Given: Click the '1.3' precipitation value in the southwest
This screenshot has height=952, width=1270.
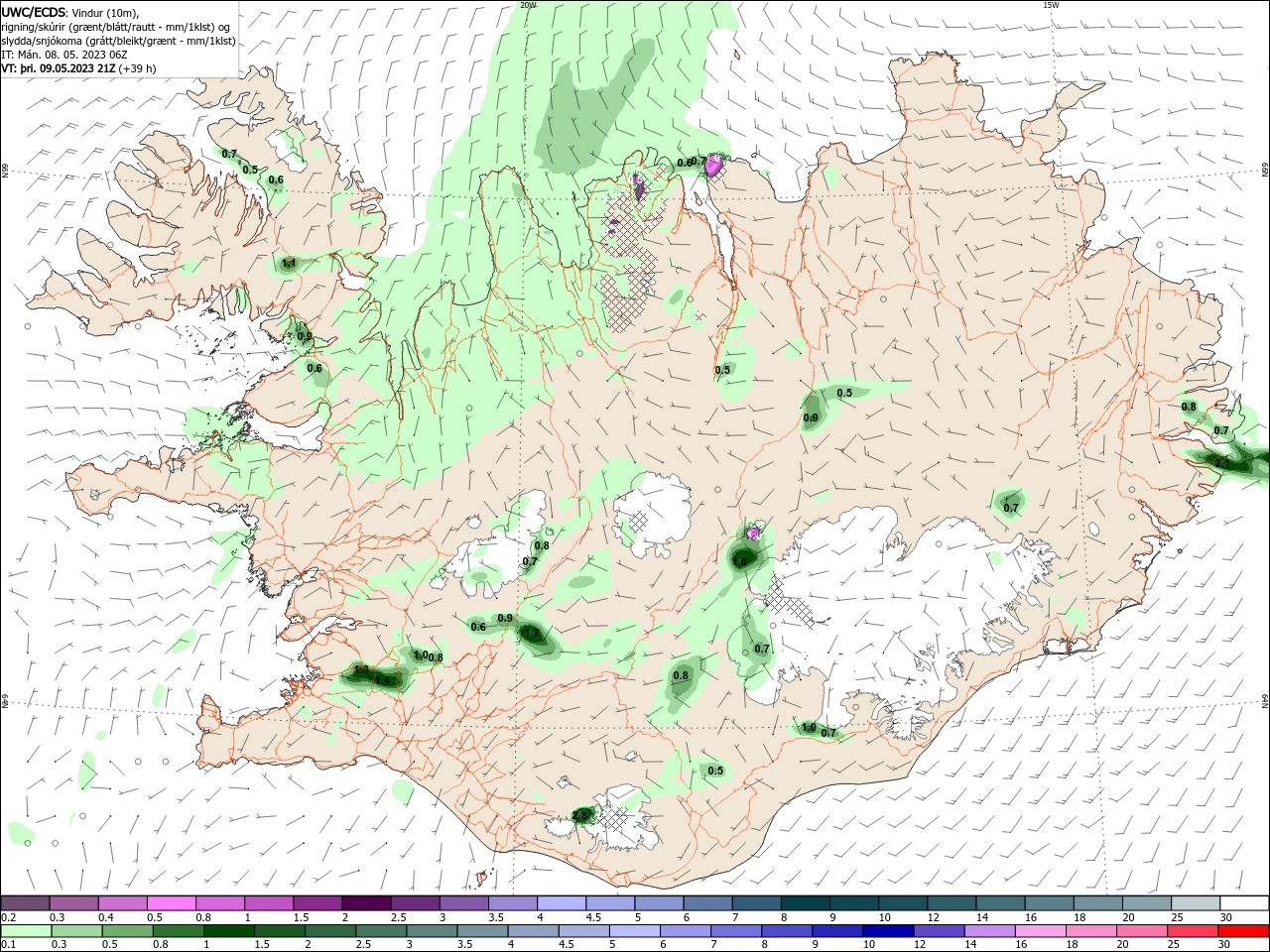Looking at the screenshot, I should 361,670.
